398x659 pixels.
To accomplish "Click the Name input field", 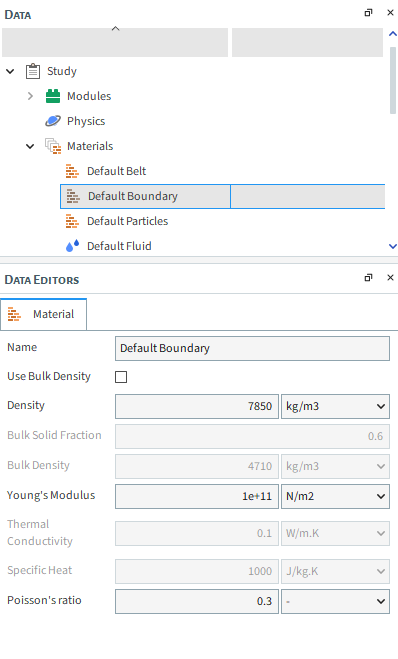I will click(252, 348).
